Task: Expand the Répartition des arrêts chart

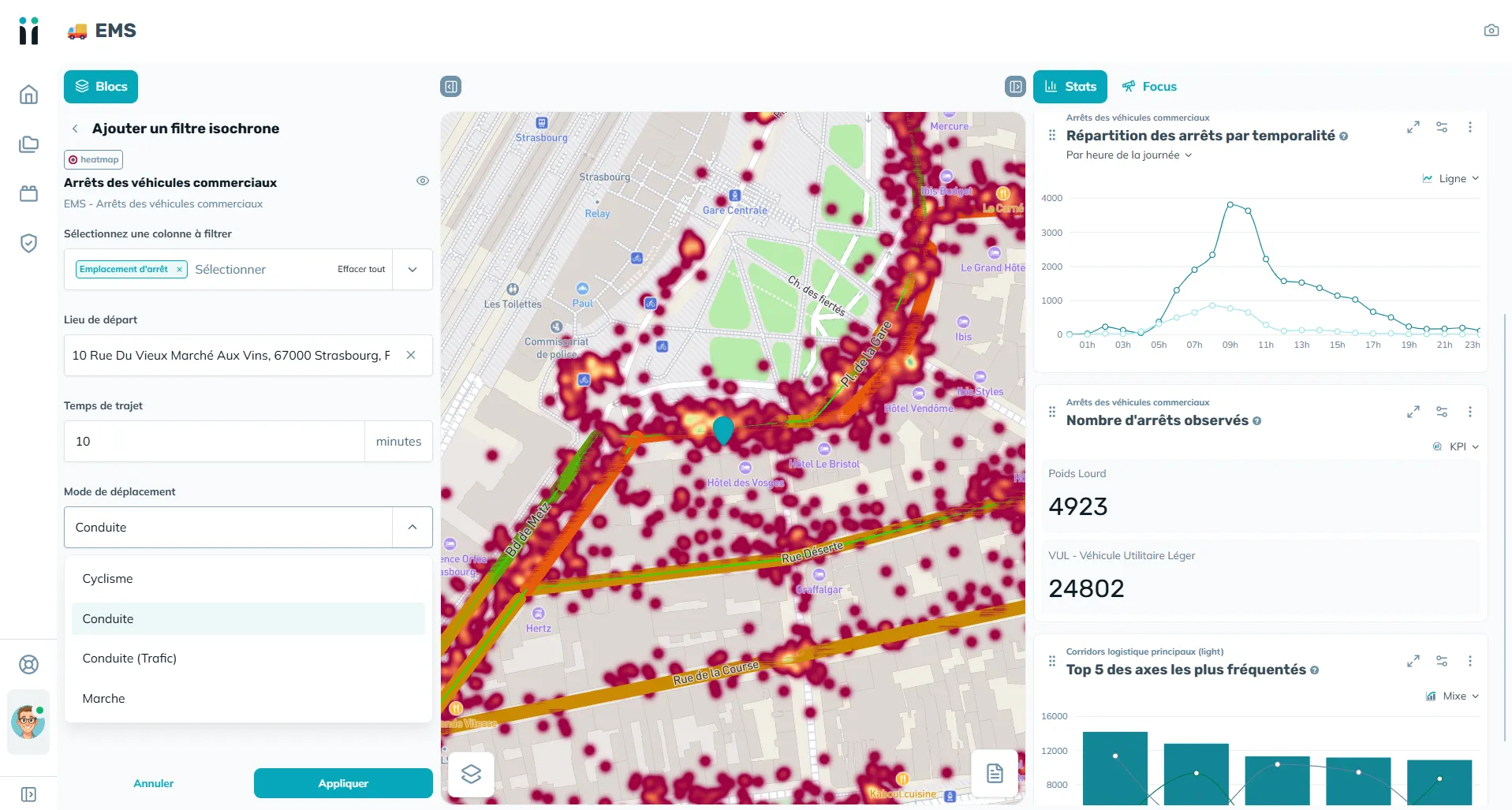Action: (x=1413, y=127)
